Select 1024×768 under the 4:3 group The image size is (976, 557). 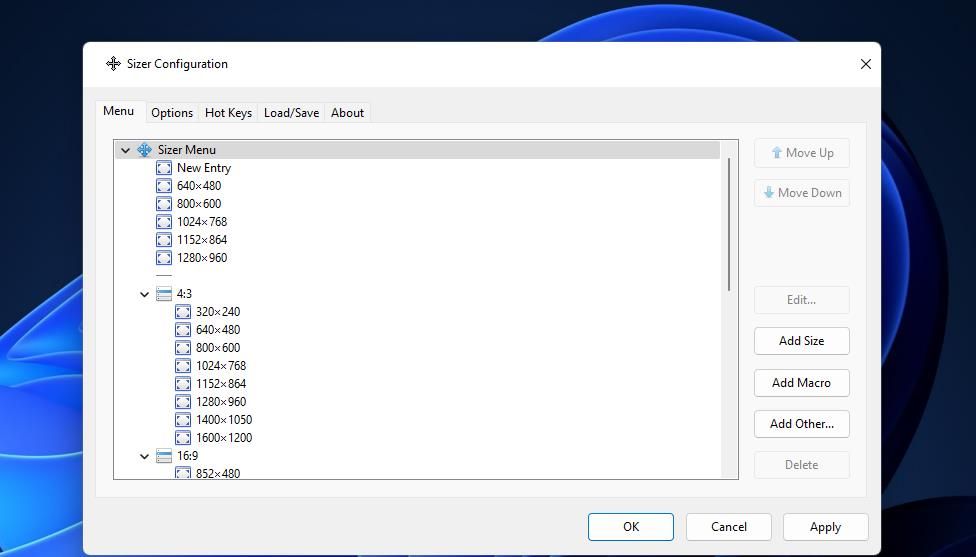pos(221,366)
